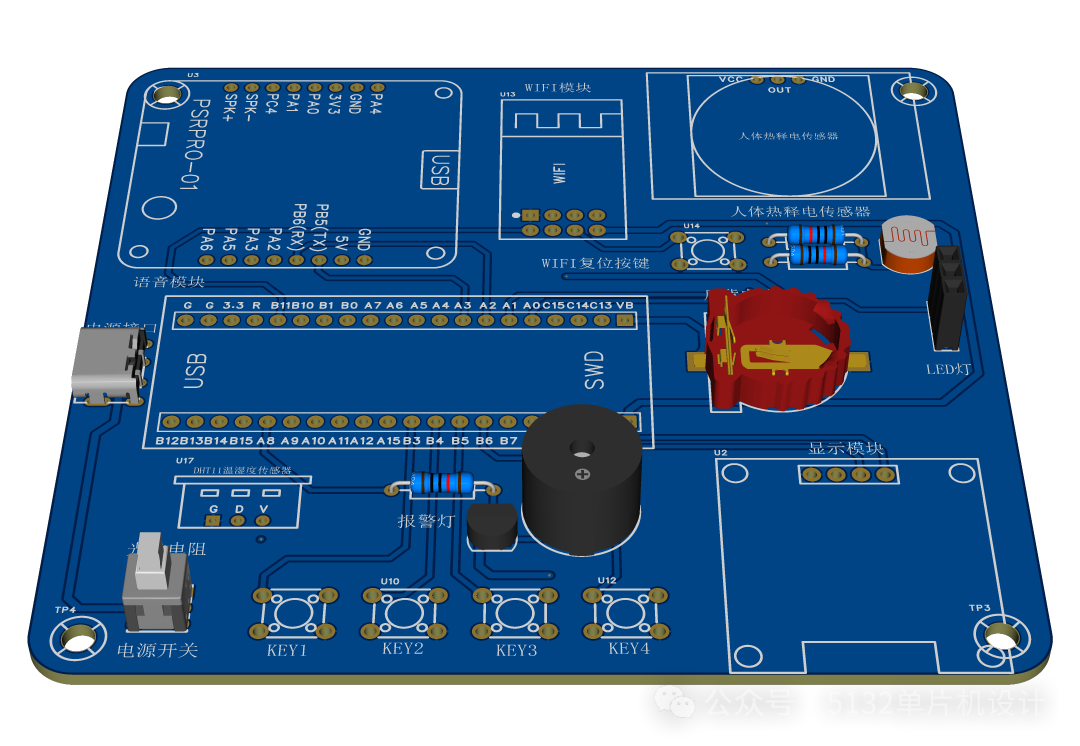The height and width of the screenshot is (746, 1080).
Task: Click the "WIFI模块" silkscreen label
Action: click(557, 87)
